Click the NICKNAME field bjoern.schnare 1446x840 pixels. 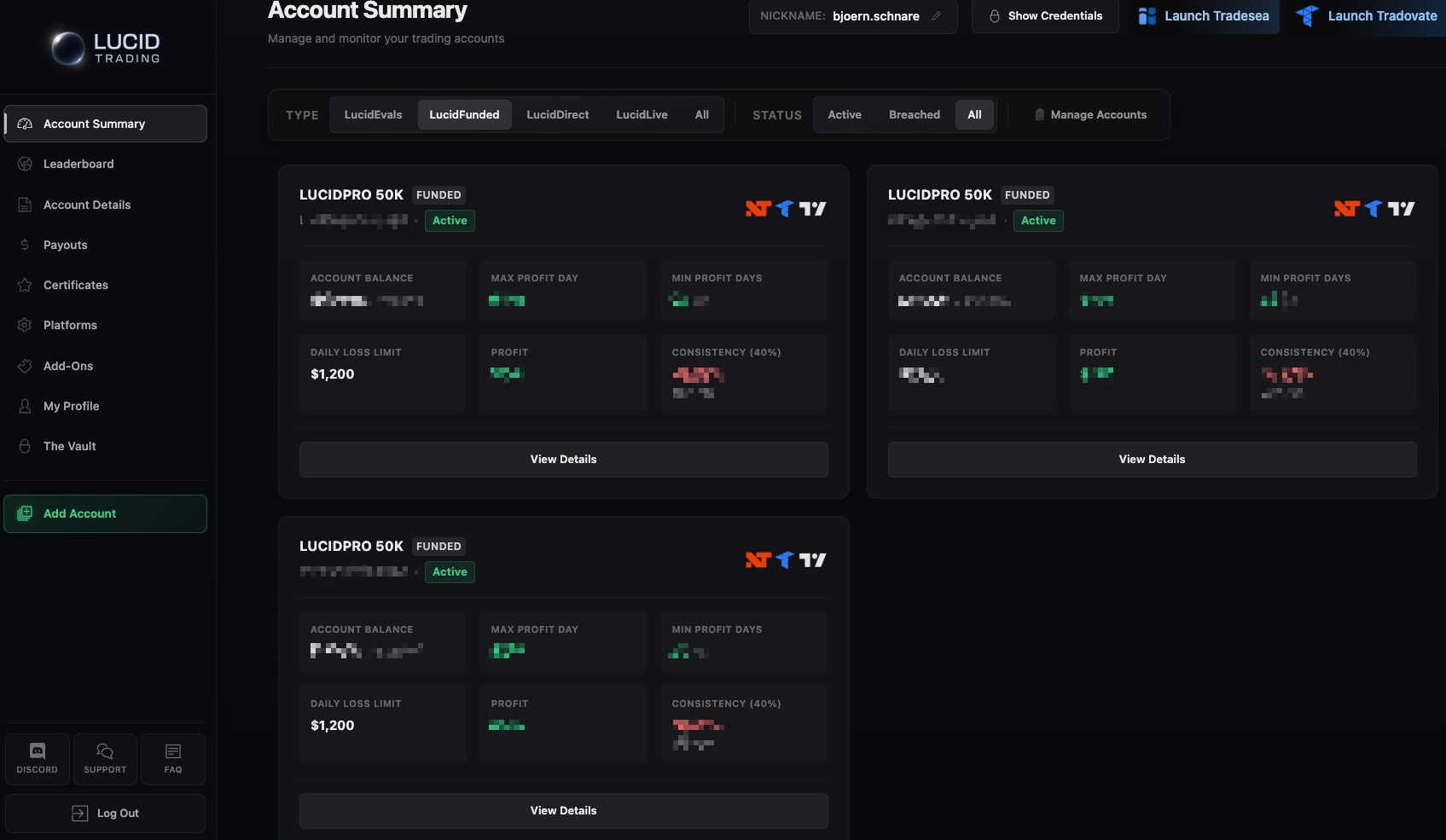853,16
